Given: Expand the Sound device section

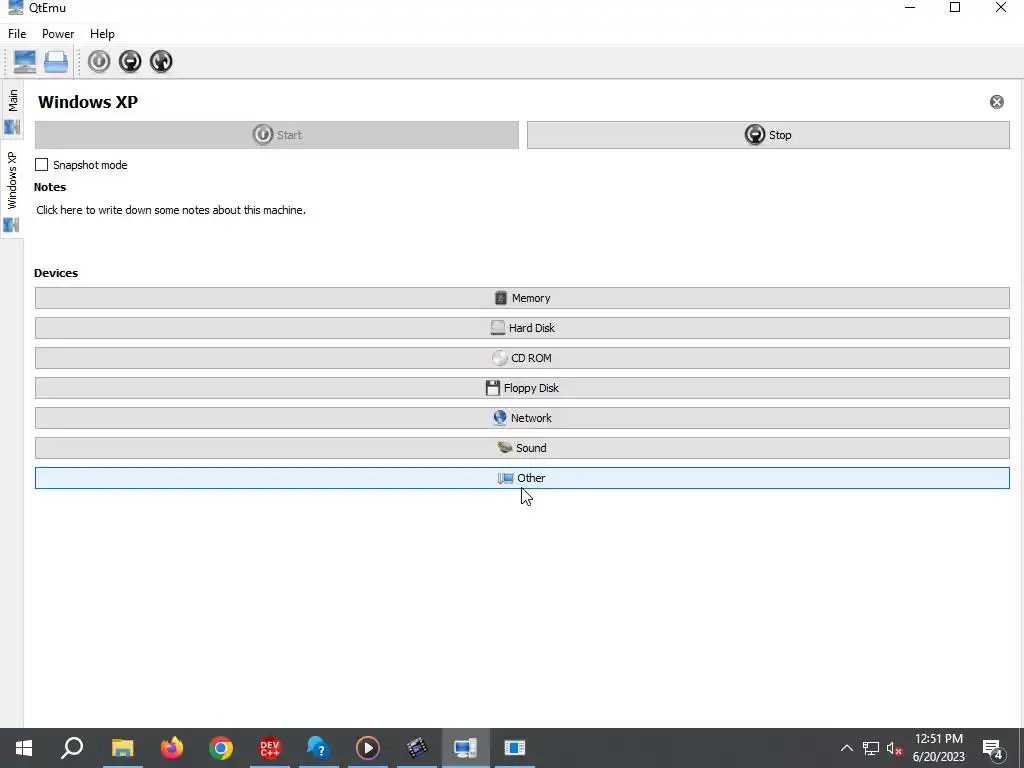Looking at the screenshot, I should (x=522, y=449).
